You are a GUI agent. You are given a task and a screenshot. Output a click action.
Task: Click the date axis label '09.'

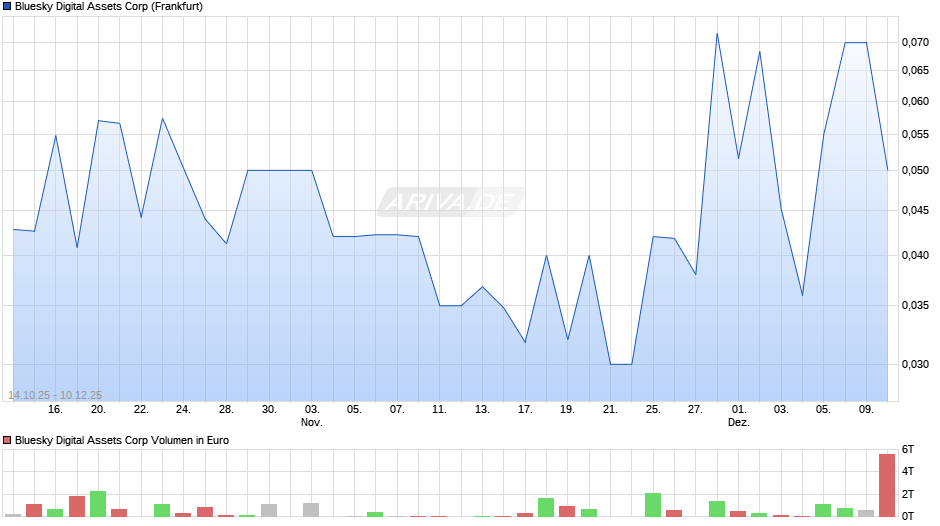pos(866,409)
